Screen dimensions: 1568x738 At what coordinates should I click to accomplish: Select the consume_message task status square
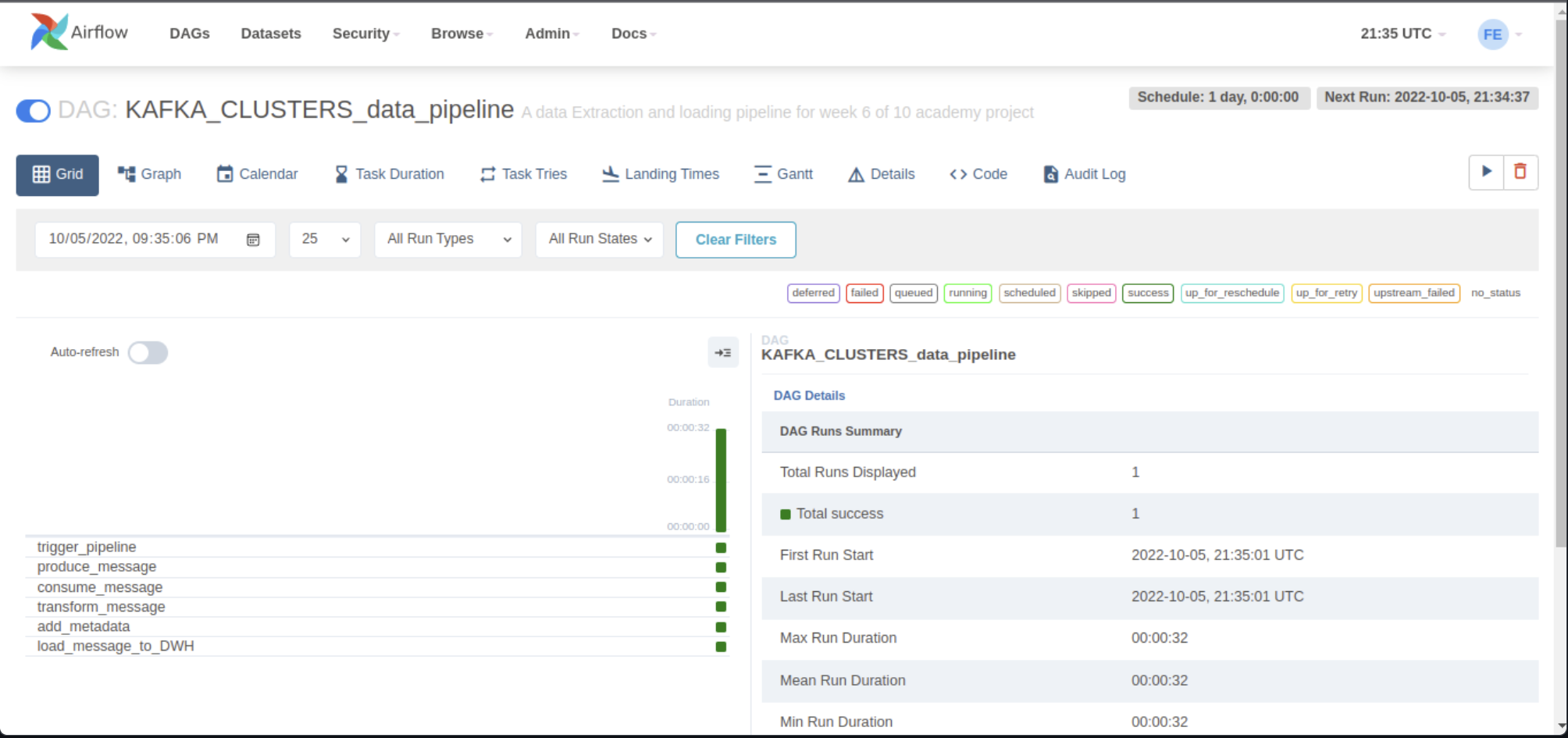721,587
